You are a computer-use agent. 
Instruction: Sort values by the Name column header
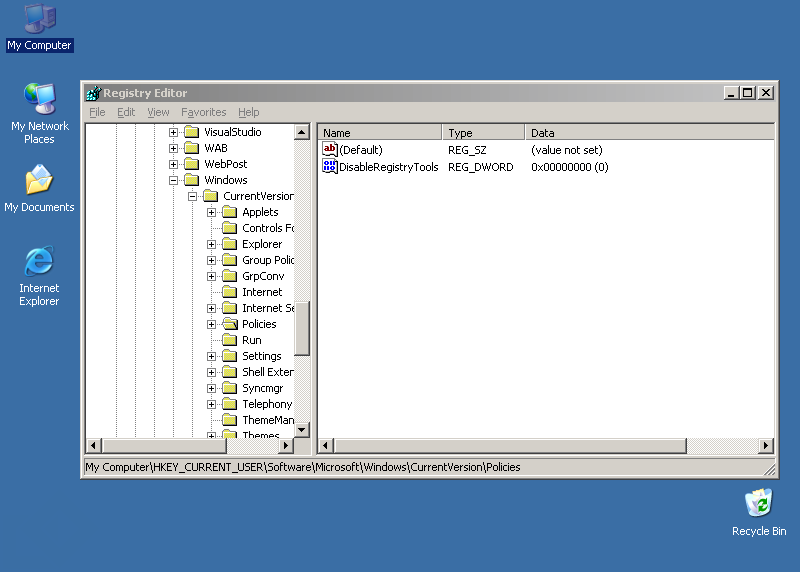pyautogui.click(x=380, y=133)
